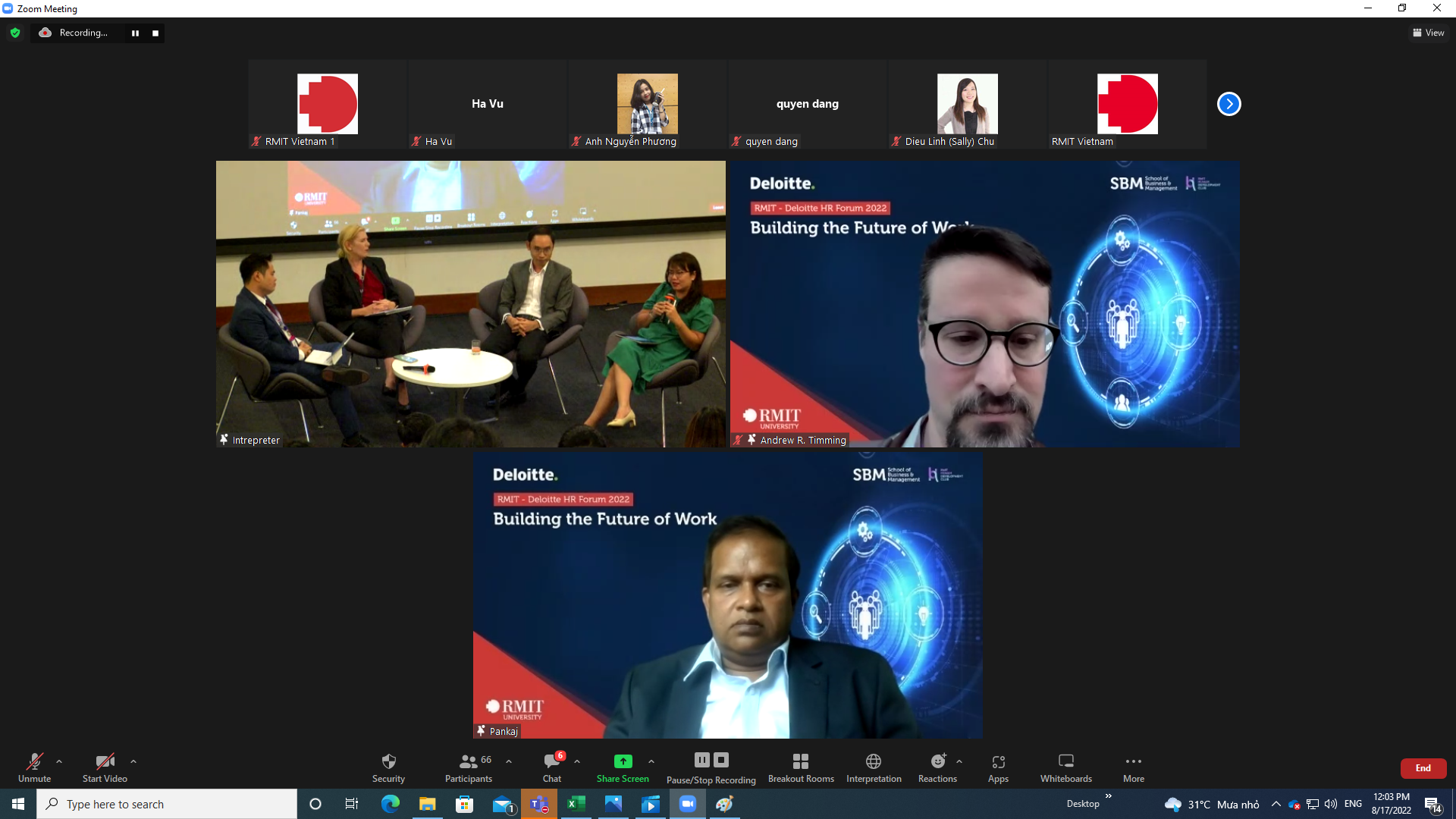Open the Movies & TV taskbar app
This screenshot has width=1456, height=819.
coord(651,804)
